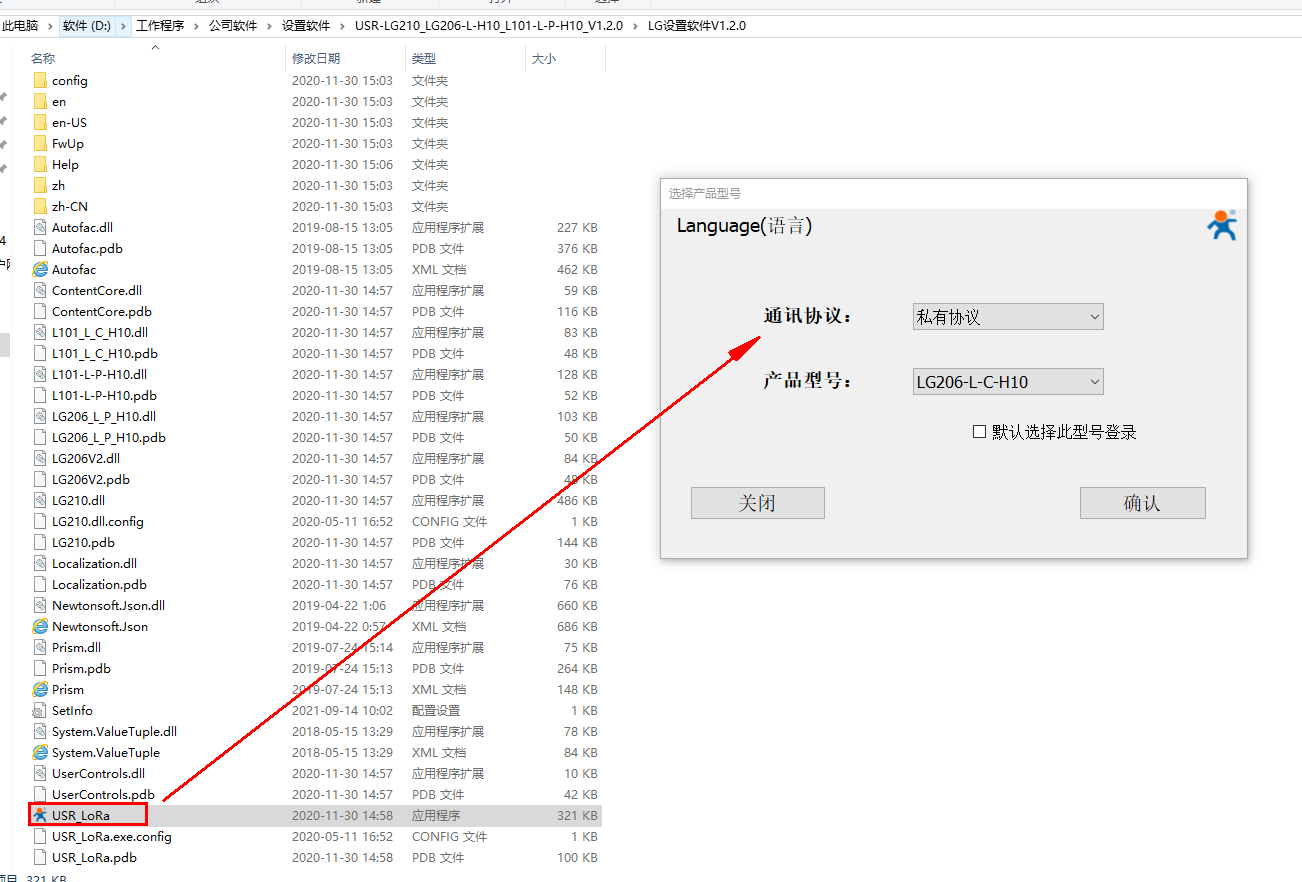1302x882 pixels.
Task: Click the SetInfo configuration file icon
Action: pyautogui.click(x=40, y=710)
